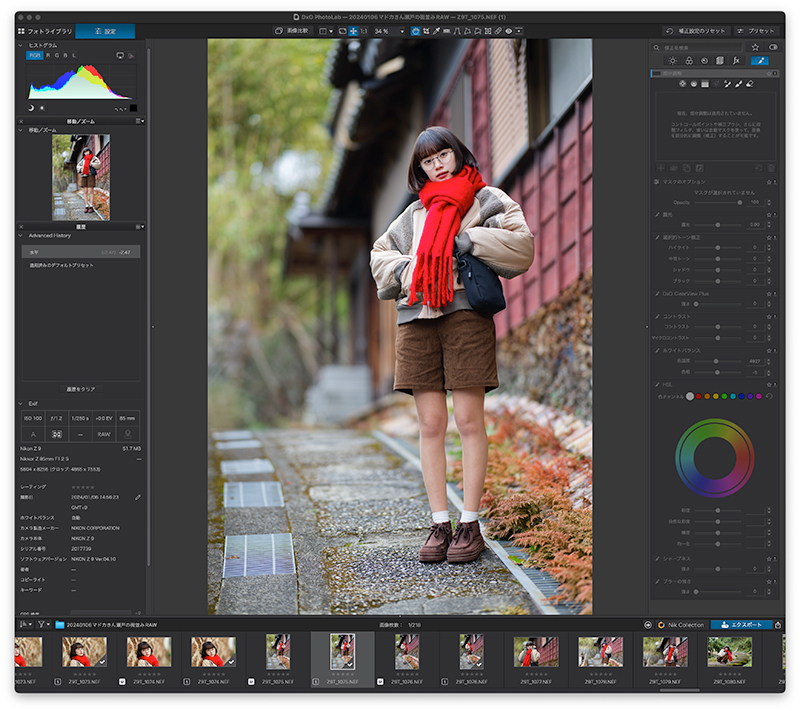
Task: Click the 修正を検索 search field
Action: 697,47
